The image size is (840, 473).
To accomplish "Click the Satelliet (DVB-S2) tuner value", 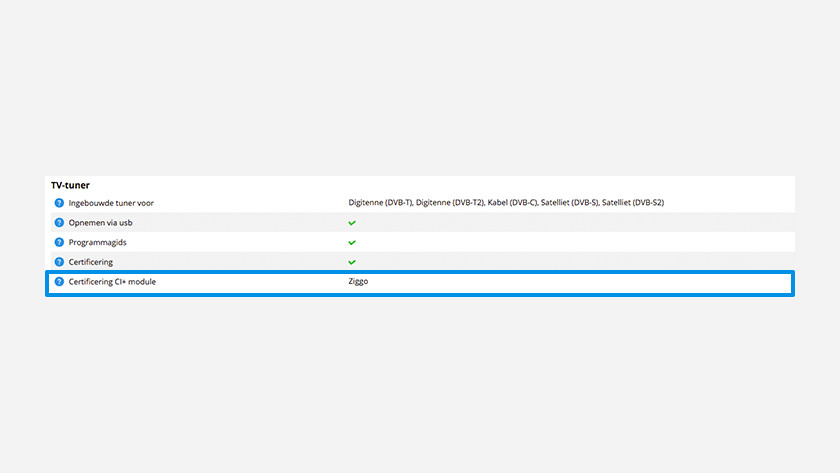I will click(634, 203).
